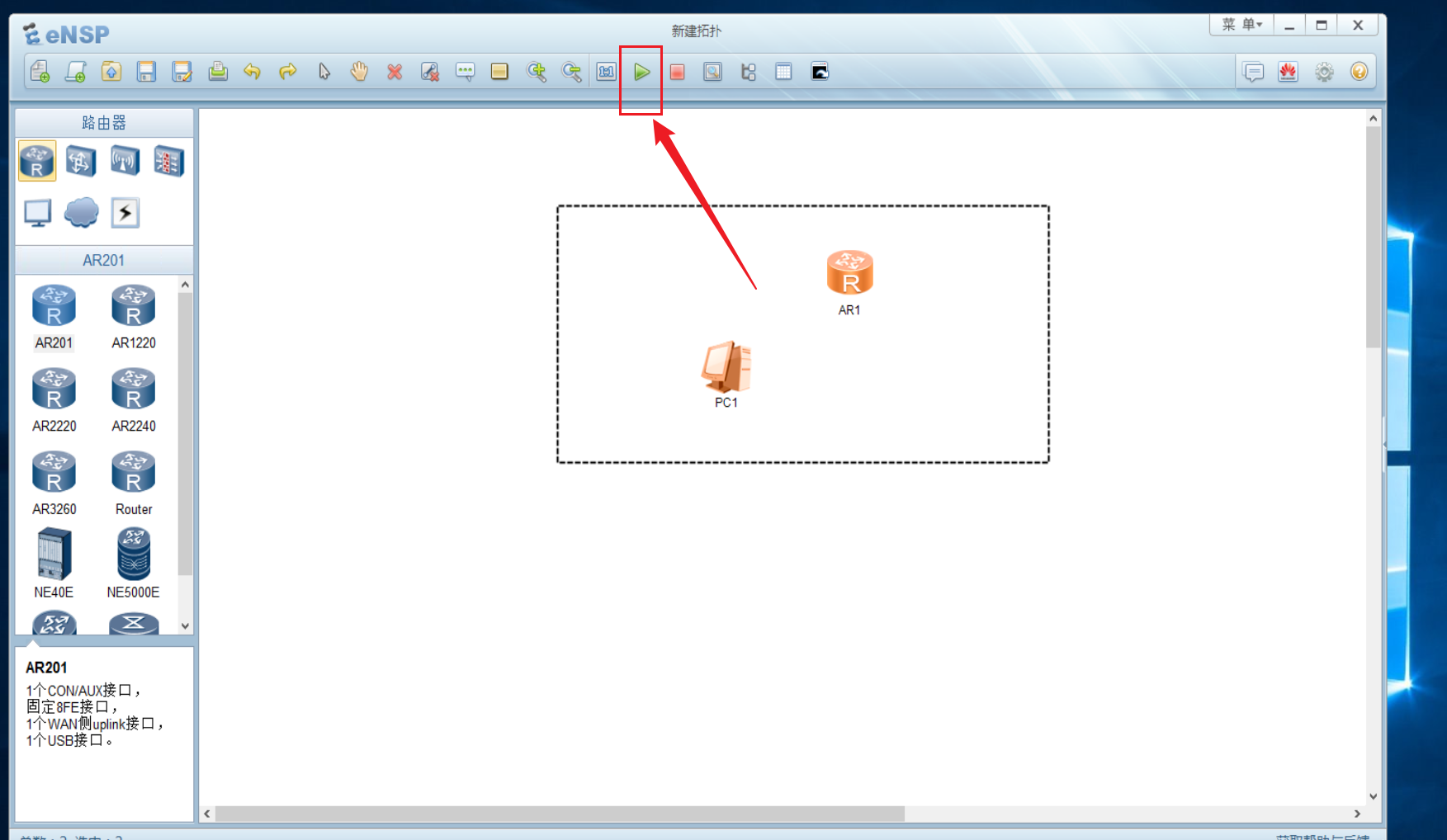Screen dimensions: 1447x840
Task: Start the selected devices with green play button
Action: pos(641,72)
